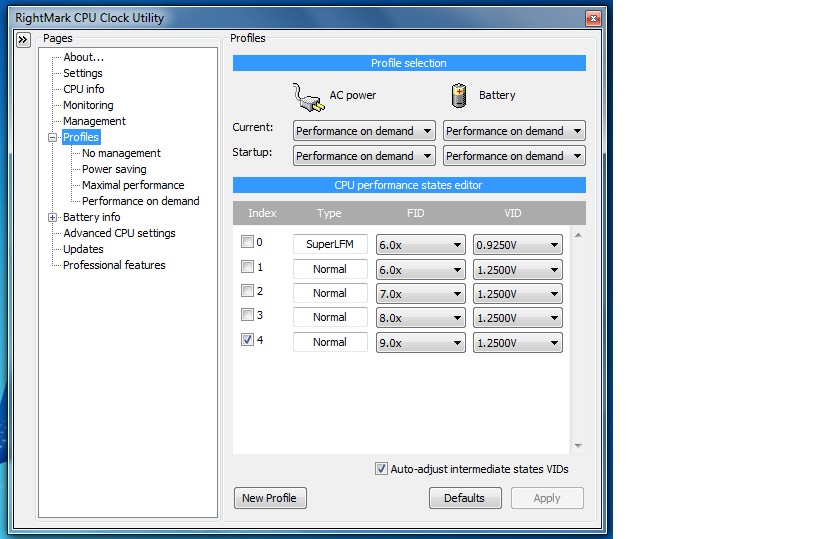Click the VID column header
This screenshot has width=819, height=539.
[513, 213]
